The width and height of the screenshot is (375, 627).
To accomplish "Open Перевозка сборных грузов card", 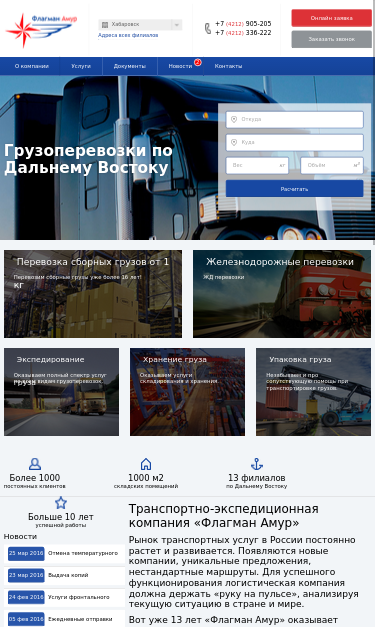I will click(93, 294).
